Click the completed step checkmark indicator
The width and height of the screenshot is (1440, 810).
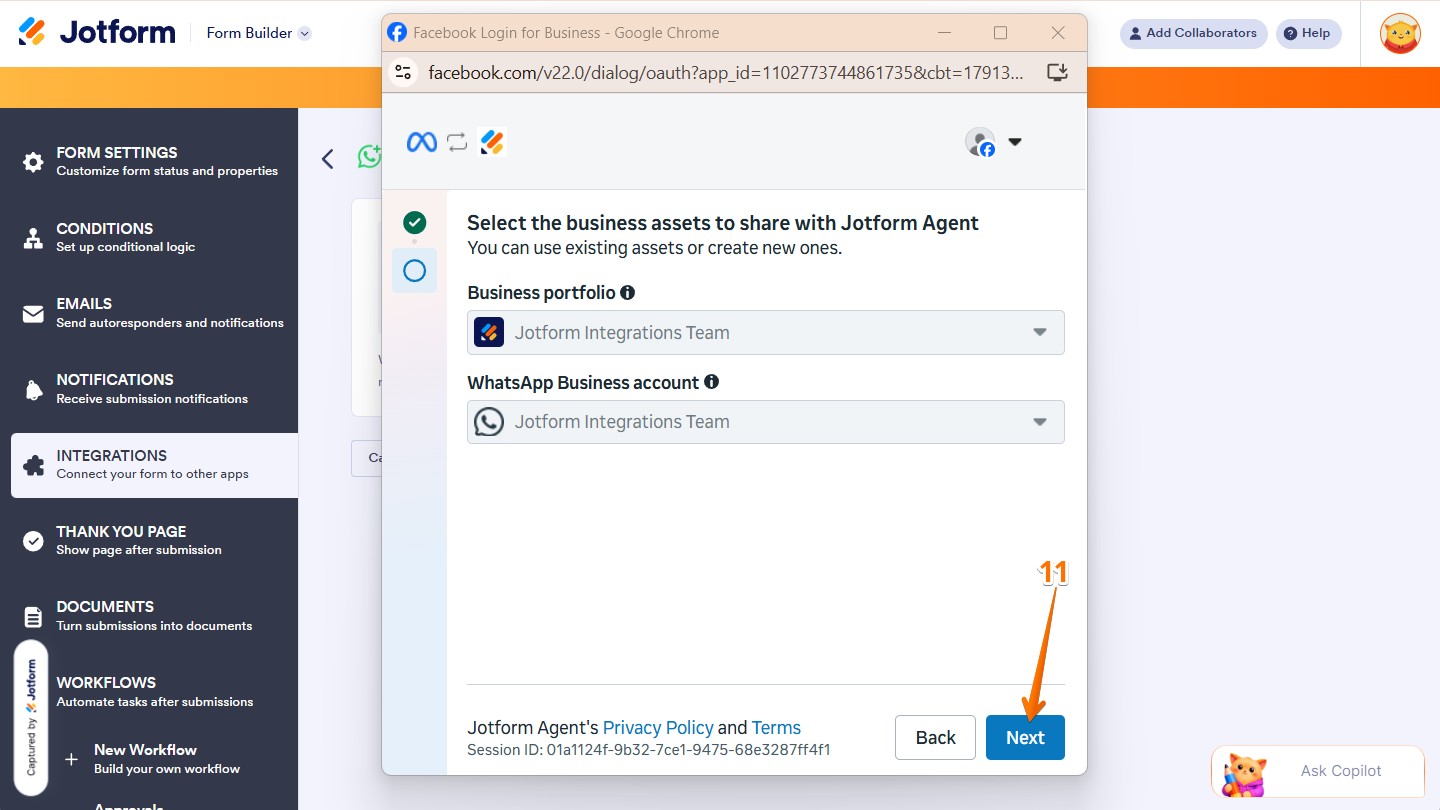pos(414,222)
